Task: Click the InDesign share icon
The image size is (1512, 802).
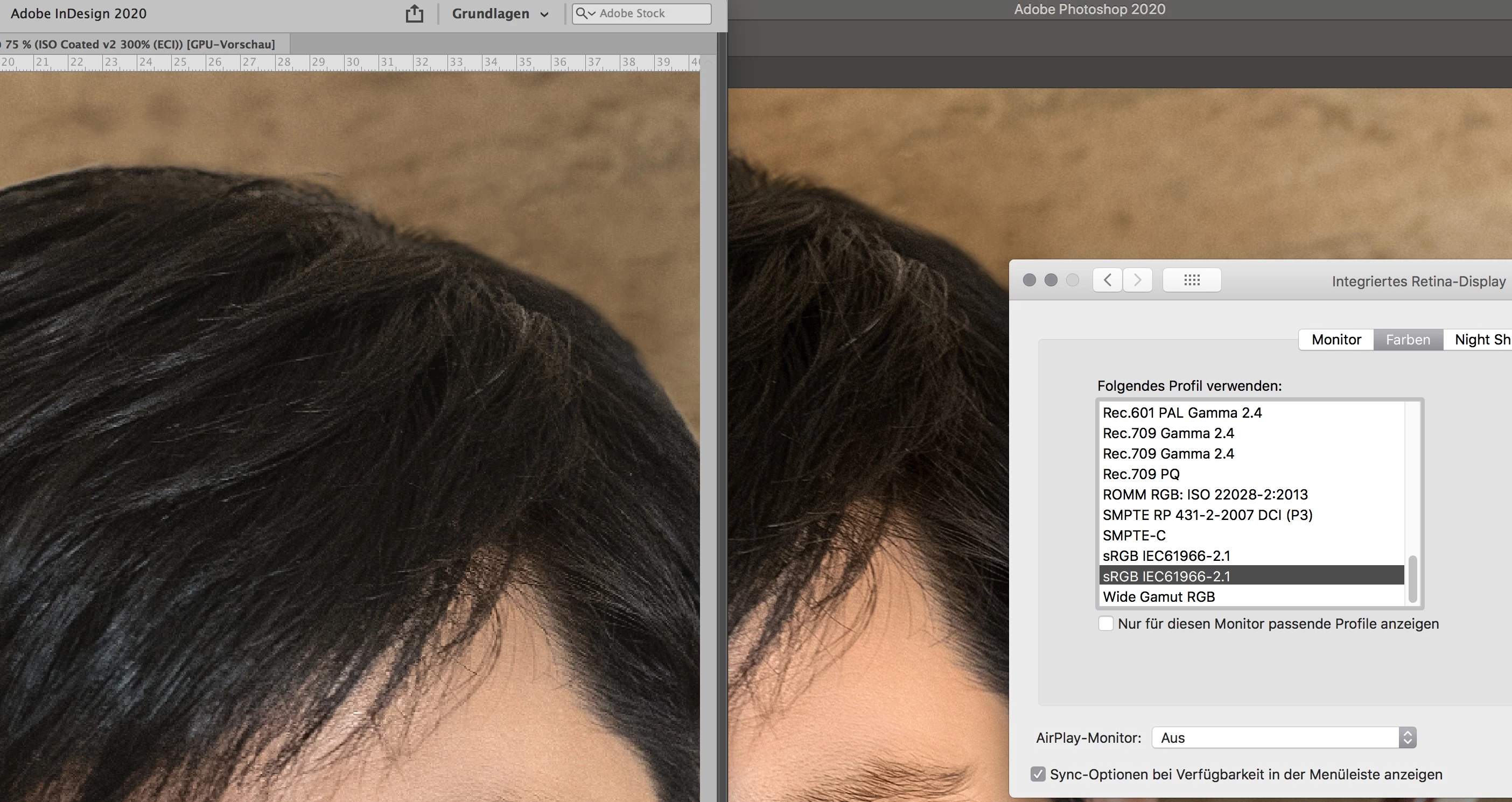Action: [415, 13]
